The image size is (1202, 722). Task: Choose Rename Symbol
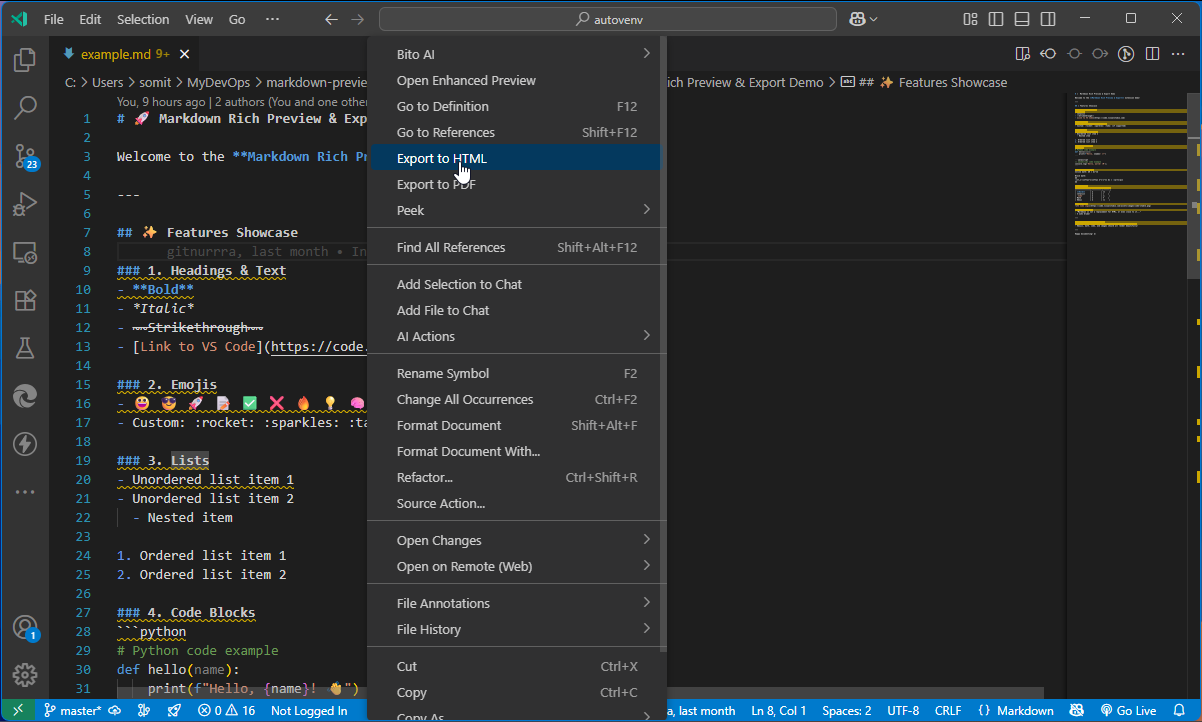click(515, 373)
